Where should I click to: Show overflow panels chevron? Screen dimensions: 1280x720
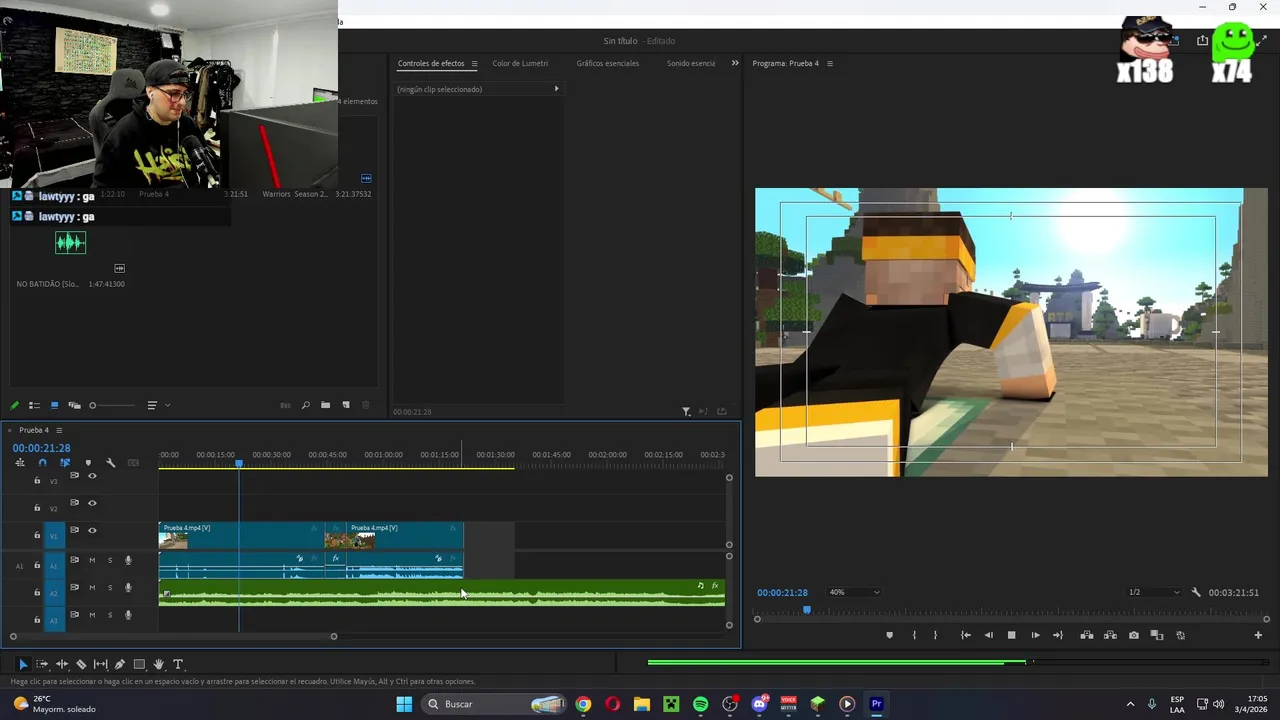coord(735,63)
